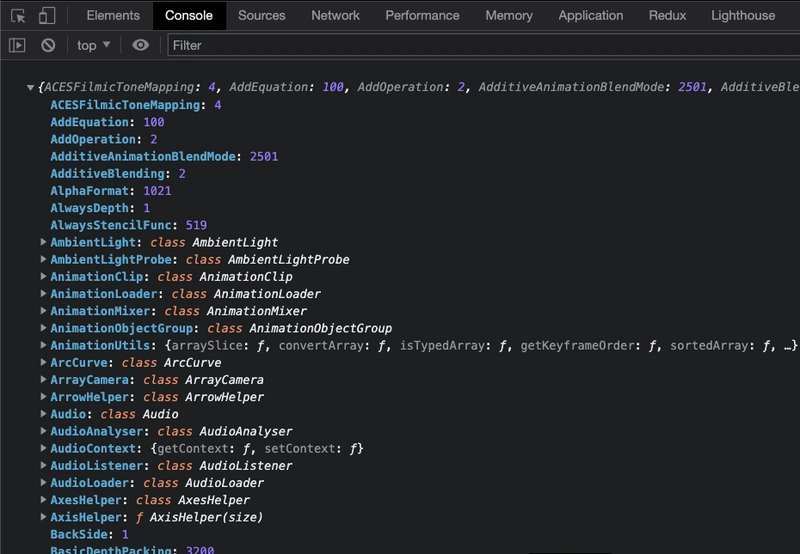Create a live expression with the eye icon
The width and height of the screenshot is (800, 554).
(x=140, y=45)
